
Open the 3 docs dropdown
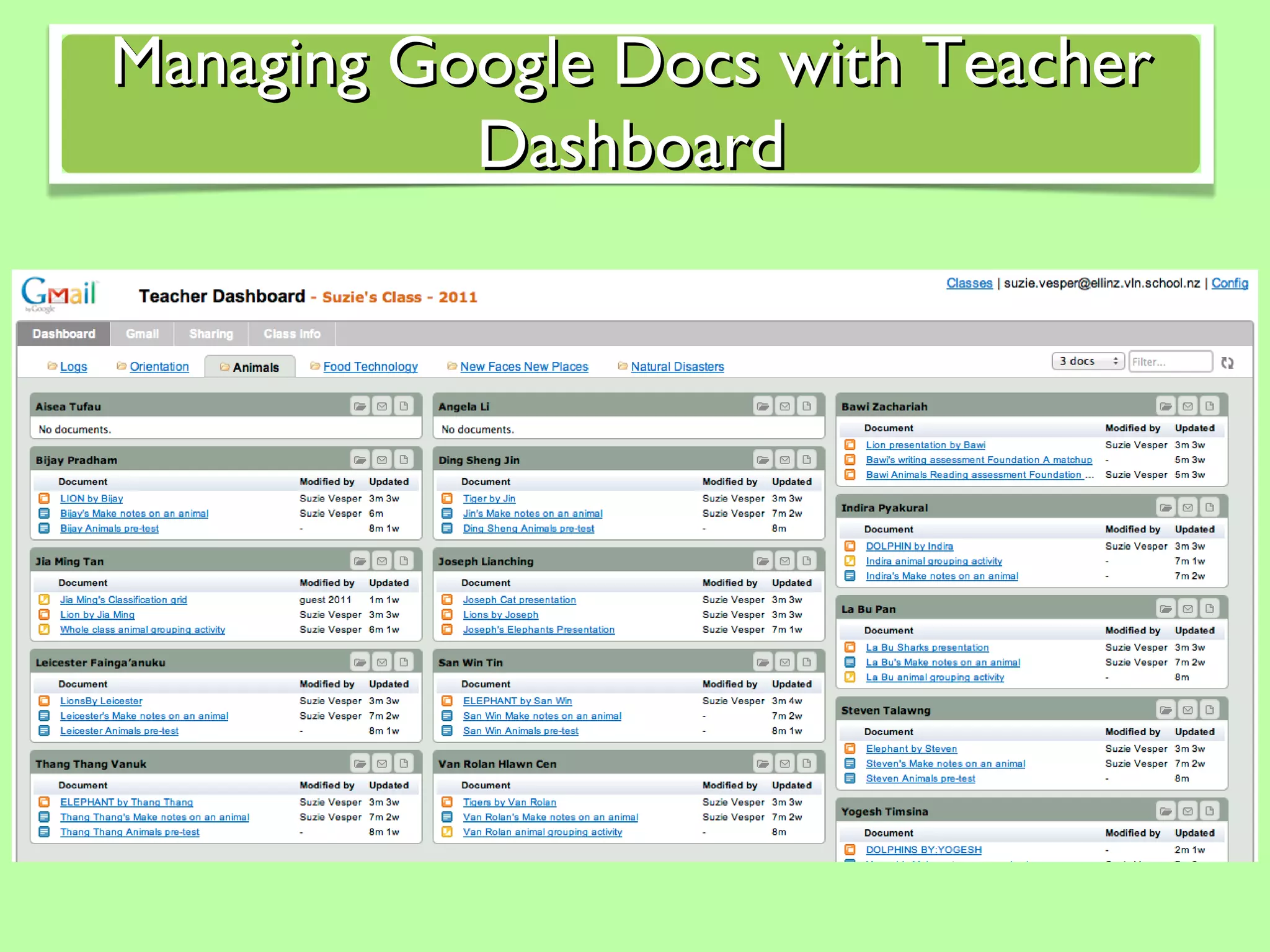(1088, 361)
